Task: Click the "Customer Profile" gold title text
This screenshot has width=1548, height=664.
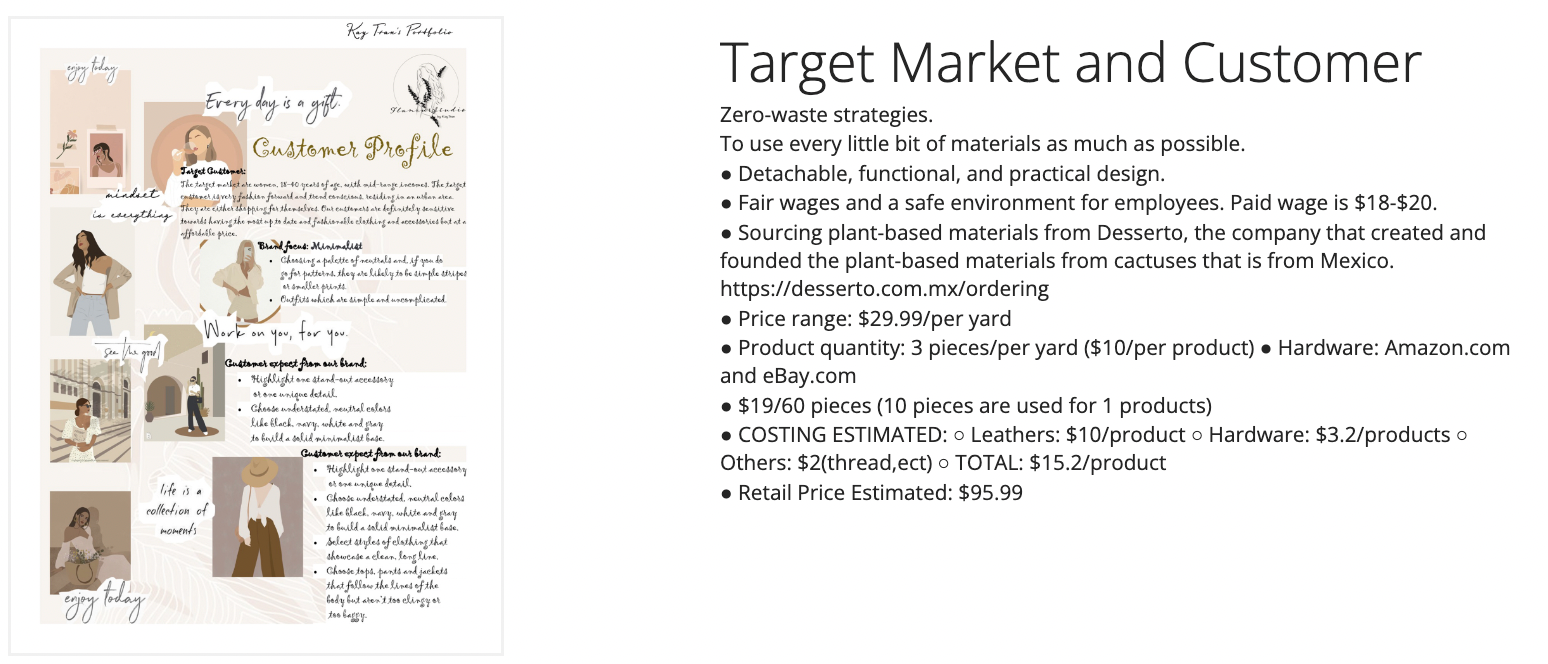Action: pos(352,149)
